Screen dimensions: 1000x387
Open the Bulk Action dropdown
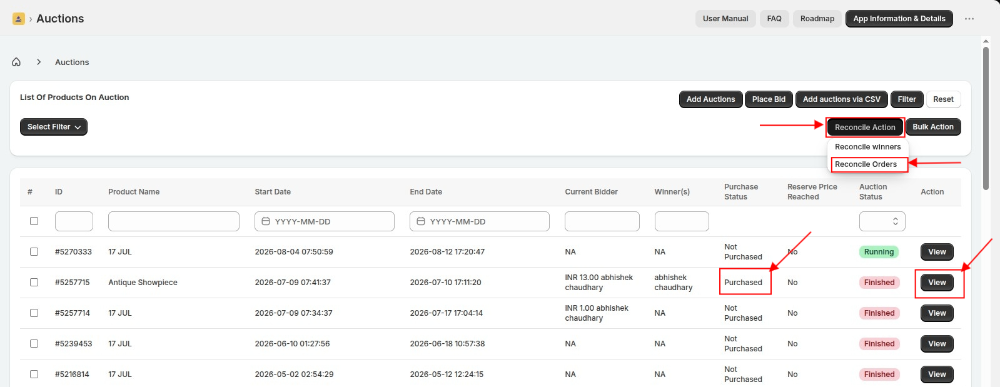click(x=933, y=127)
